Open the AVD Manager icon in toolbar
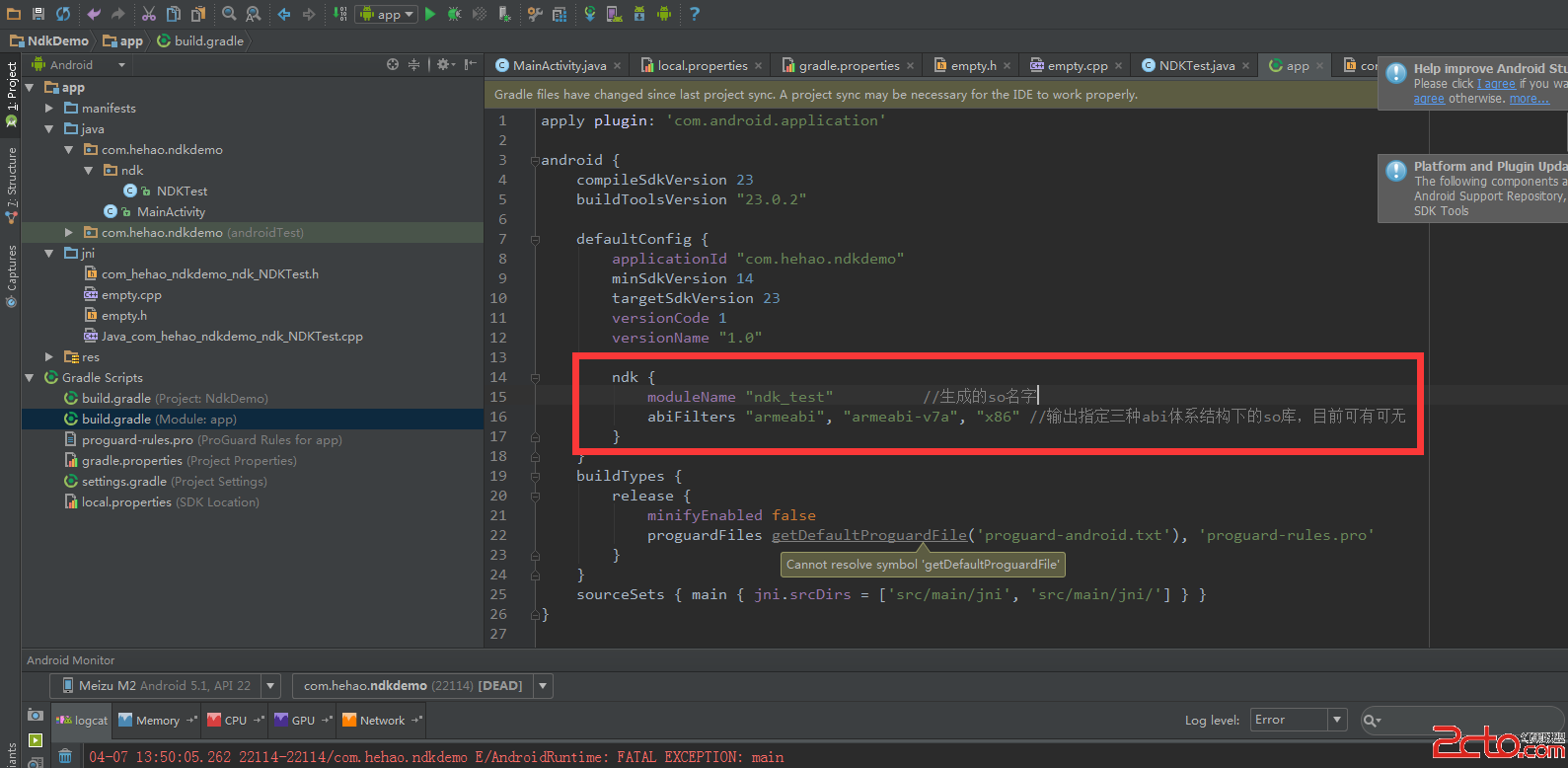The width and height of the screenshot is (1568, 768). [614, 14]
